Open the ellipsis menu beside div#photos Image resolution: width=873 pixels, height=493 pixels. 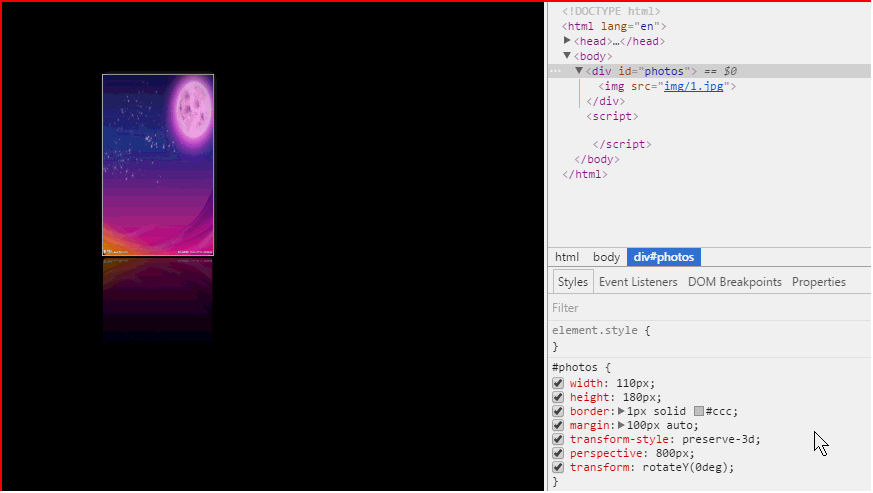pyautogui.click(x=556, y=71)
